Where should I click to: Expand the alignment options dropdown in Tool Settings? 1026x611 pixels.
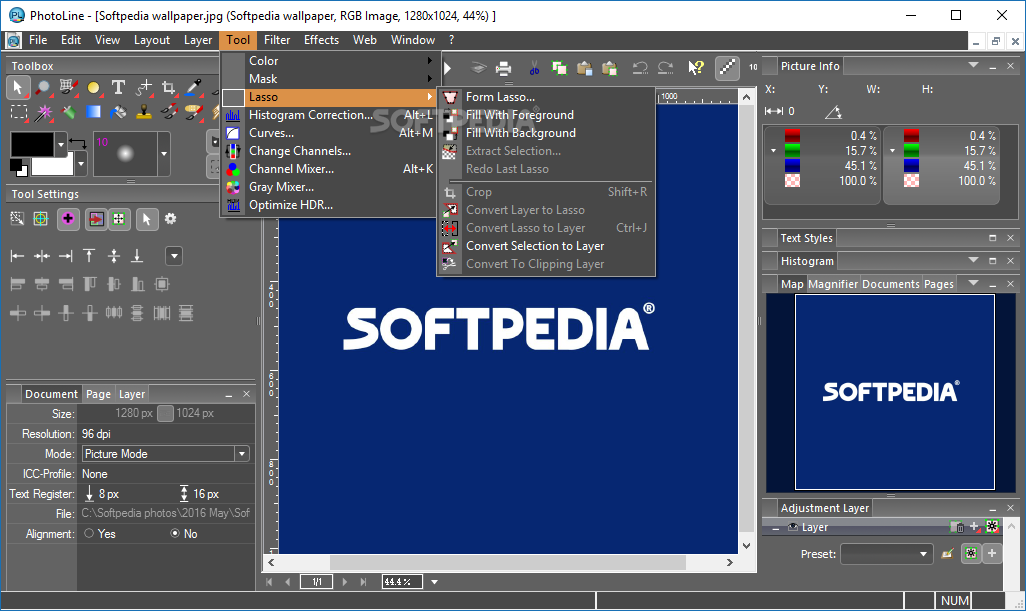[x=174, y=256]
